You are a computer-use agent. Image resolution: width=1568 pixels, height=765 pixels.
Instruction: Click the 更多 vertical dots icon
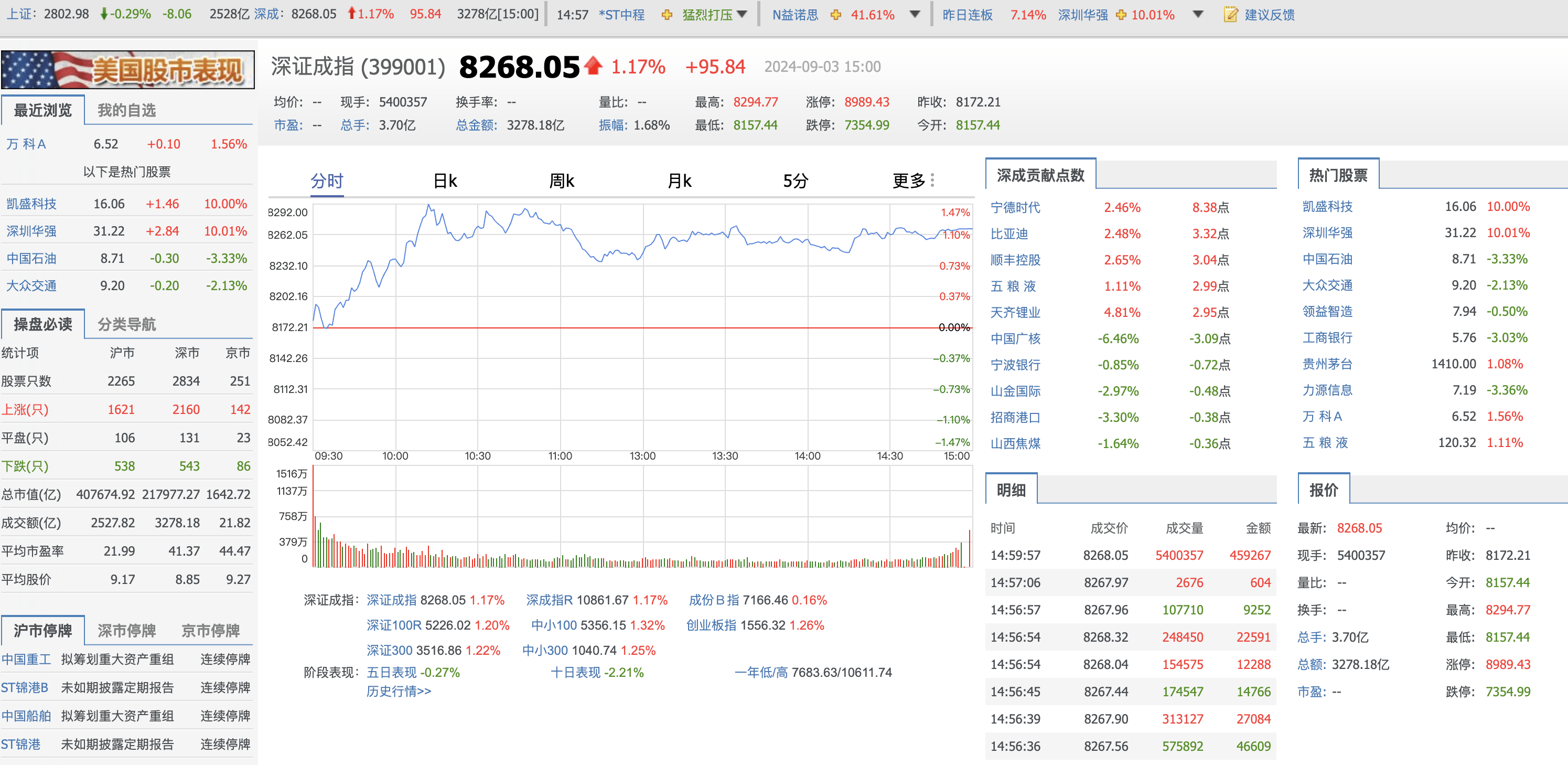tap(932, 180)
